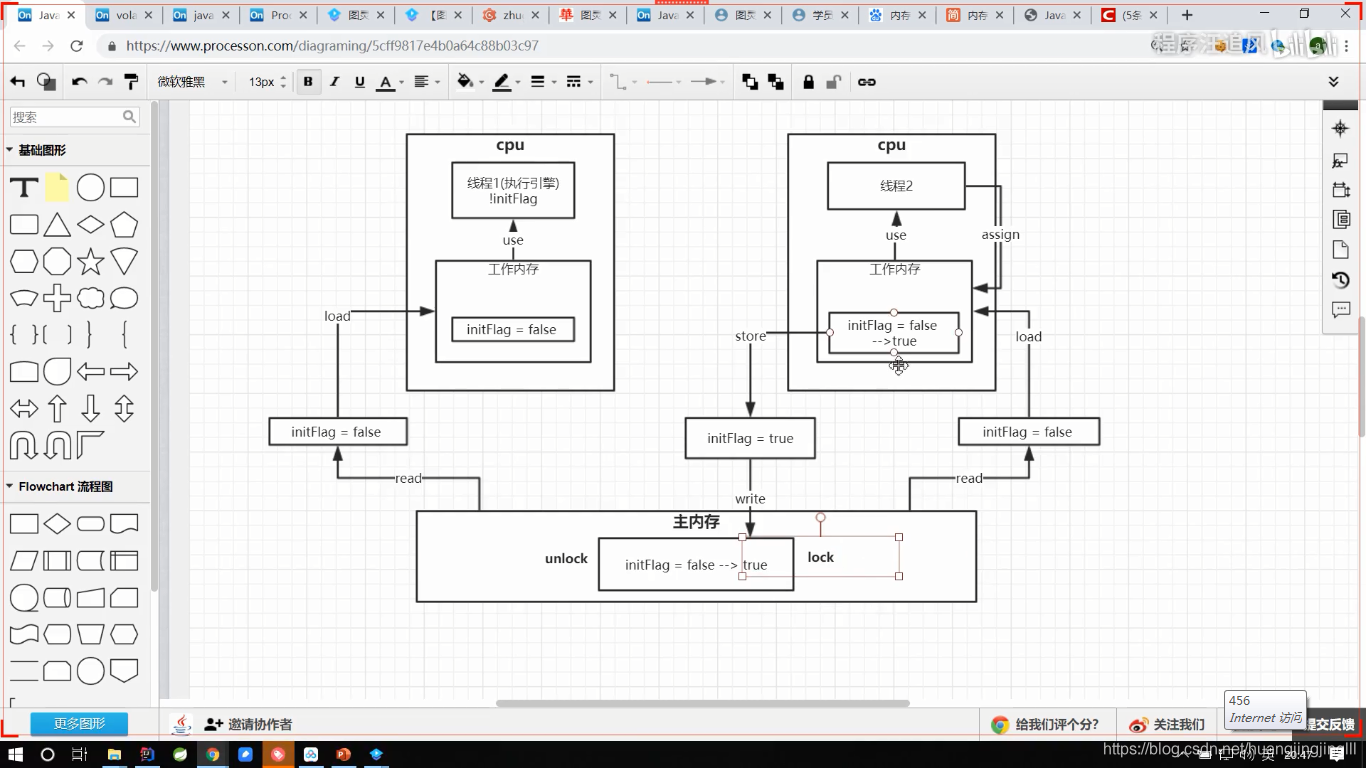Image resolution: width=1366 pixels, height=768 pixels.
Task: Pick the right arrow shape
Action: coord(124,372)
